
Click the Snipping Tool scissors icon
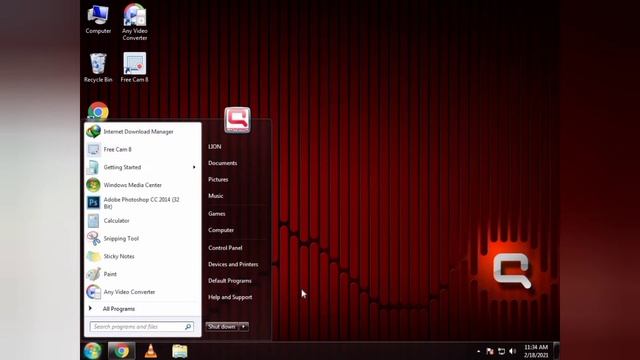point(93,238)
